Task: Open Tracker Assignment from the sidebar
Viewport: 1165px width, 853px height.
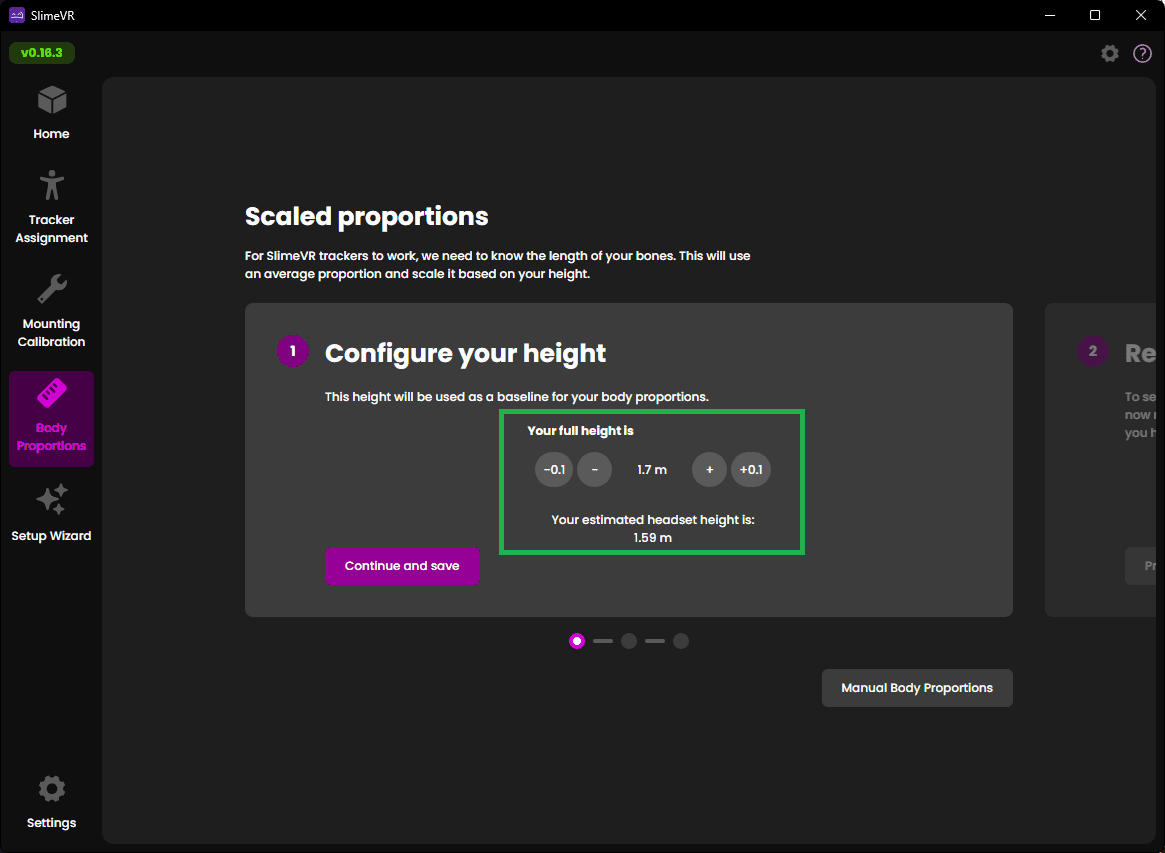Action: click(51, 186)
